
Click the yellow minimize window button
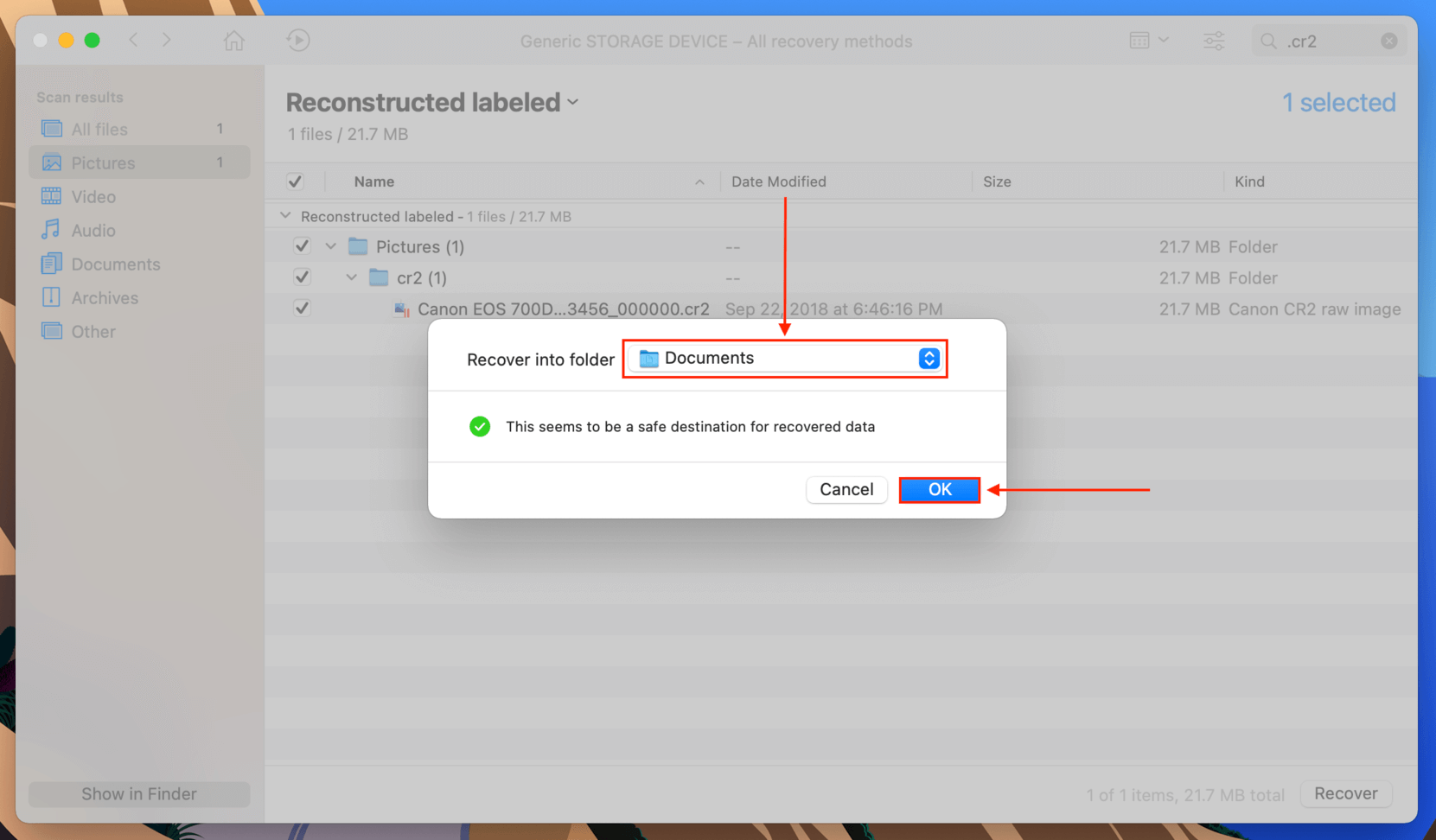[x=66, y=40]
